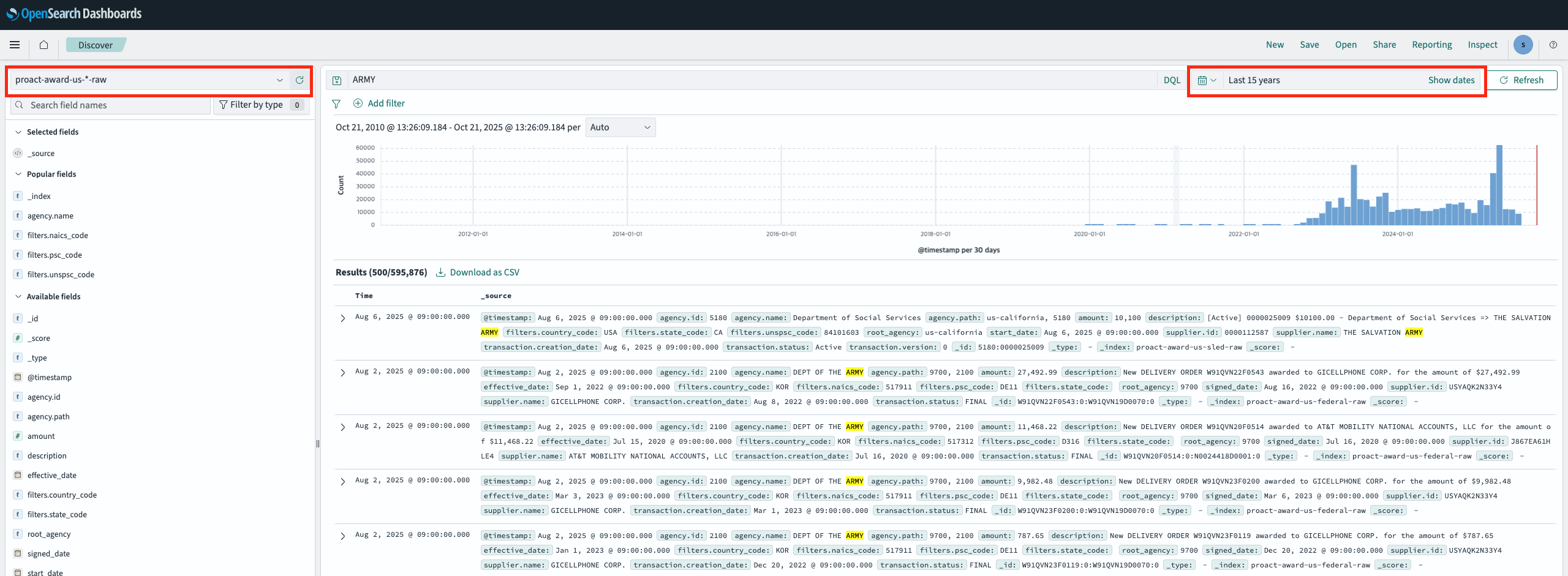Screen dimensions: 1568x576
Task: Click the tallest histogram bar in the chart
Action: (1499, 185)
